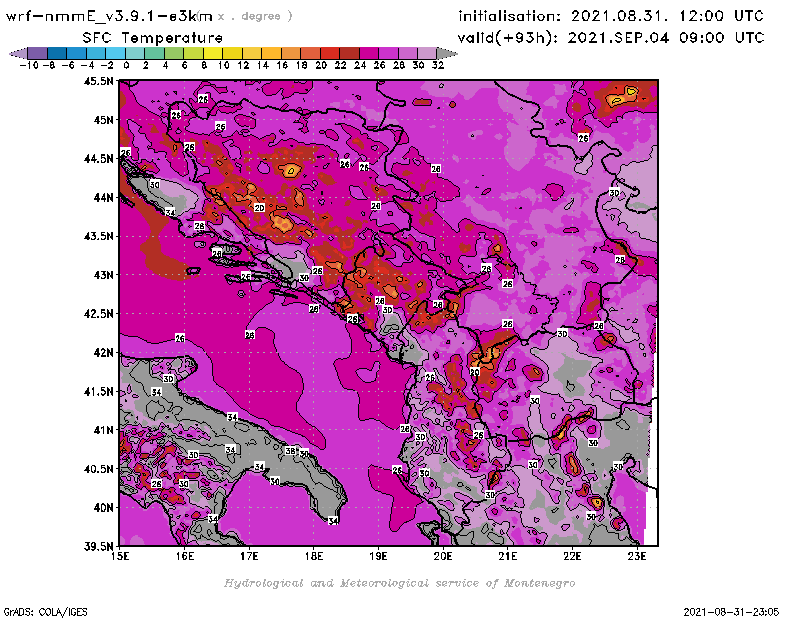Click the magenta 24 to 26 legend swatch
The height and width of the screenshot is (618, 800).
369,53
